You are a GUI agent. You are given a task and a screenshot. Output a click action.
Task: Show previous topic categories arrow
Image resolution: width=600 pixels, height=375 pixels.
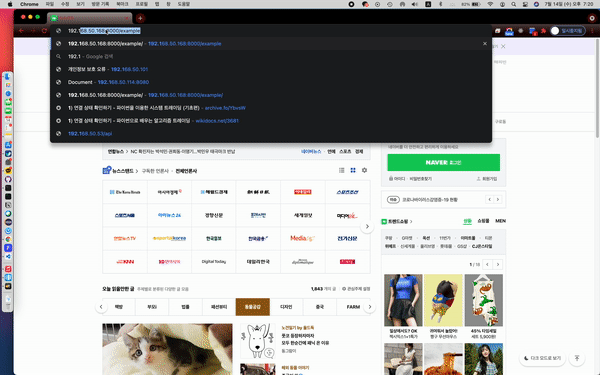[x=101, y=307]
